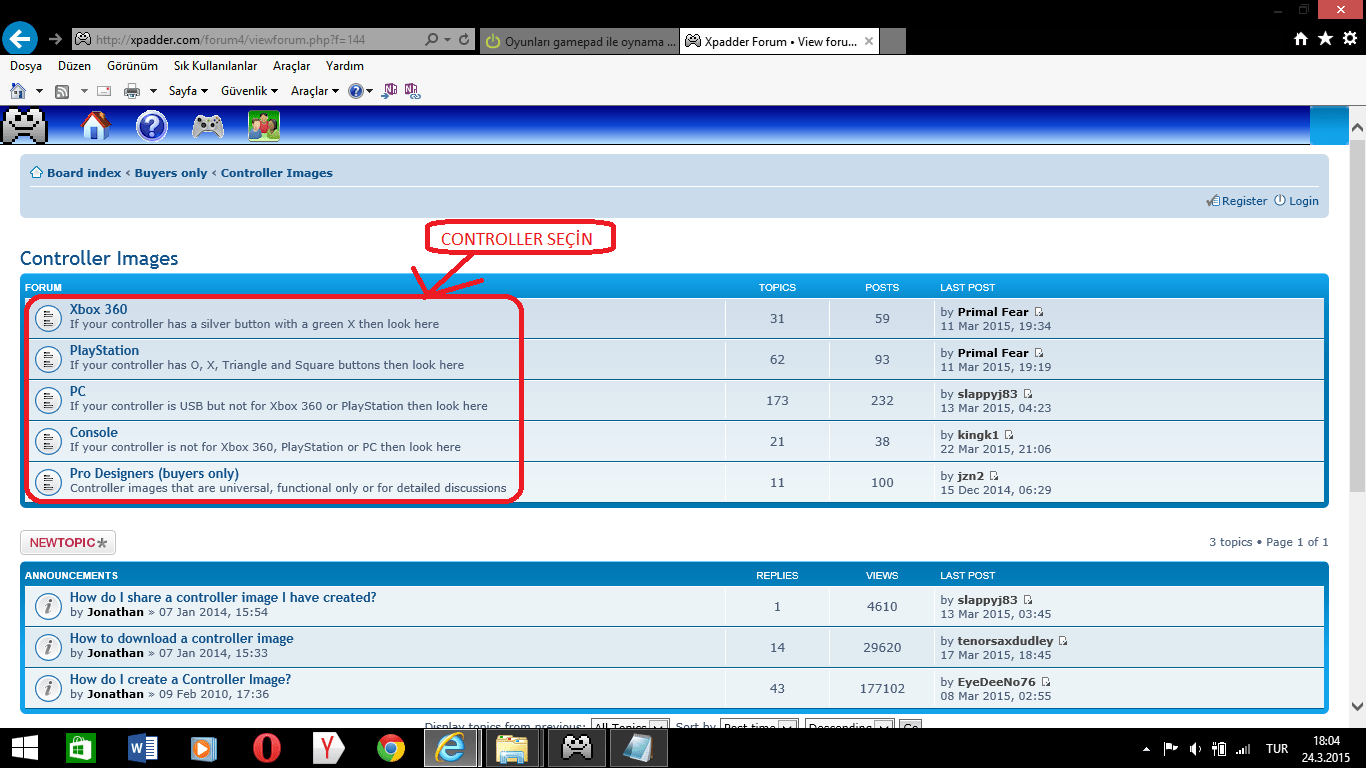Refresh the page from the address bar
This screenshot has width=1366, height=768.
pyautogui.click(x=465, y=40)
